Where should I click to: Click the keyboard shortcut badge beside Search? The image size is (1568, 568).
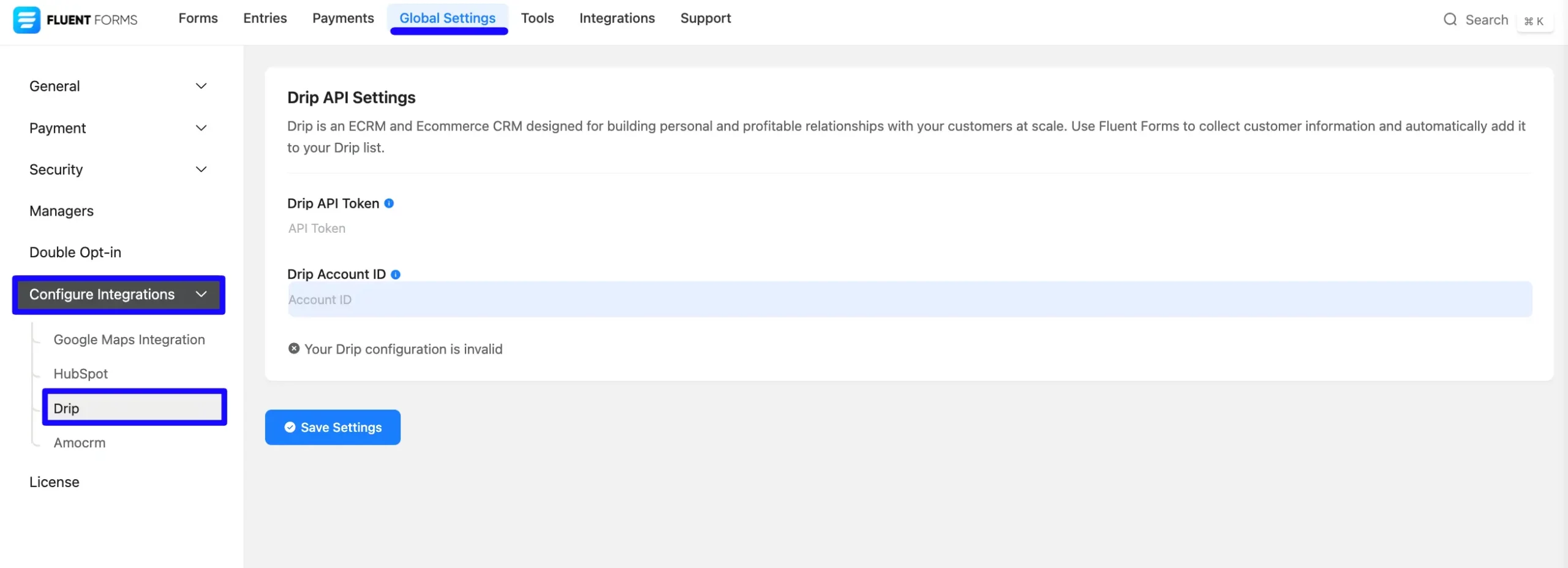point(1534,21)
